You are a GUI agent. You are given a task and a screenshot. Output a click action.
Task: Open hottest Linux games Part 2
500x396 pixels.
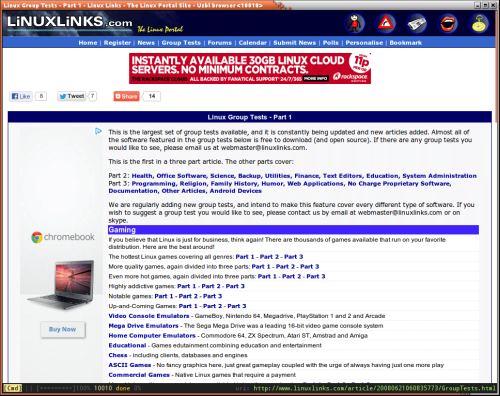tap(269, 257)
